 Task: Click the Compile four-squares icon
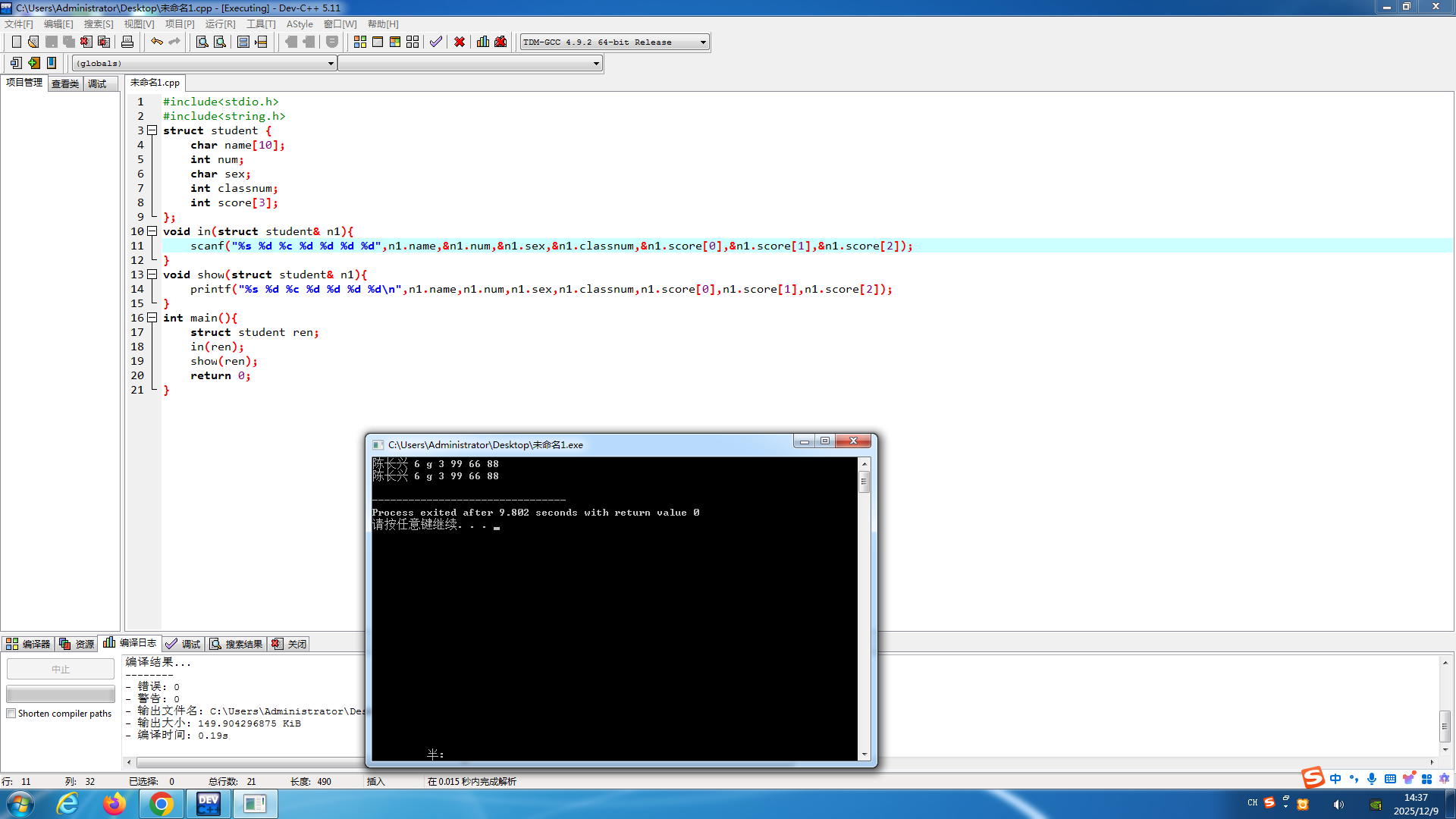360,42
